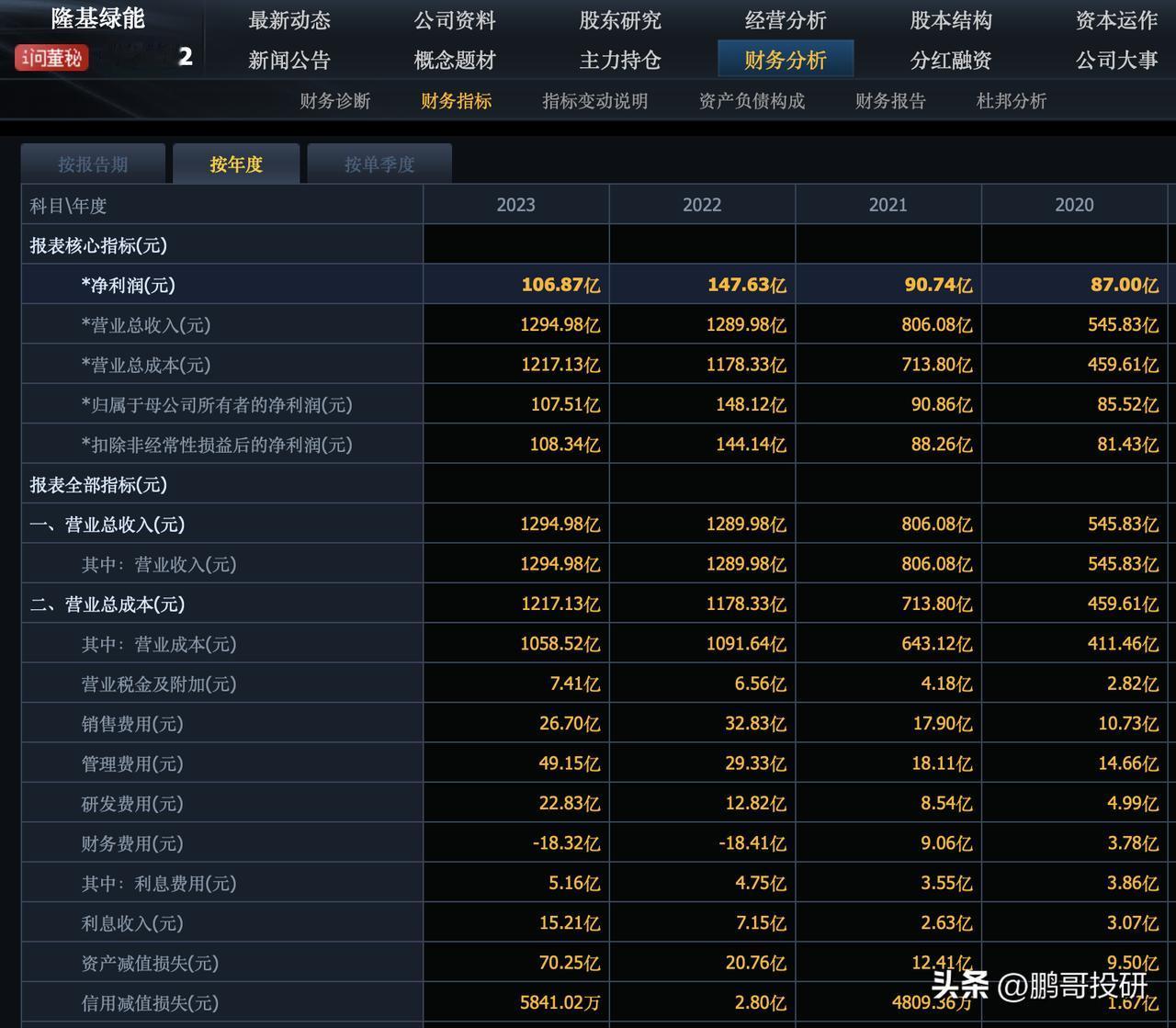
Task: Select *归属于母公司所有者的净利润(元) row label
Action: click(216, 405)
